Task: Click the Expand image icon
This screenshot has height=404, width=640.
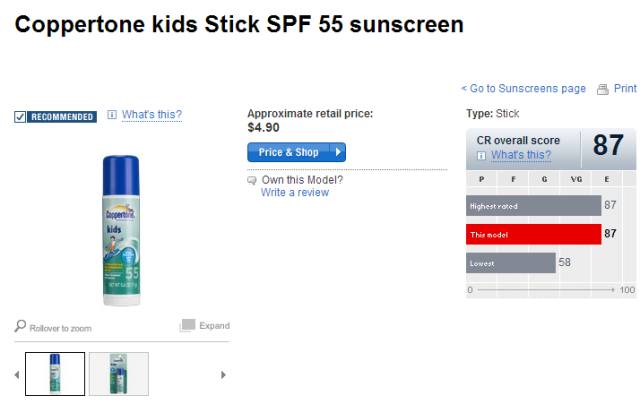Action: (x=187, y=326)
